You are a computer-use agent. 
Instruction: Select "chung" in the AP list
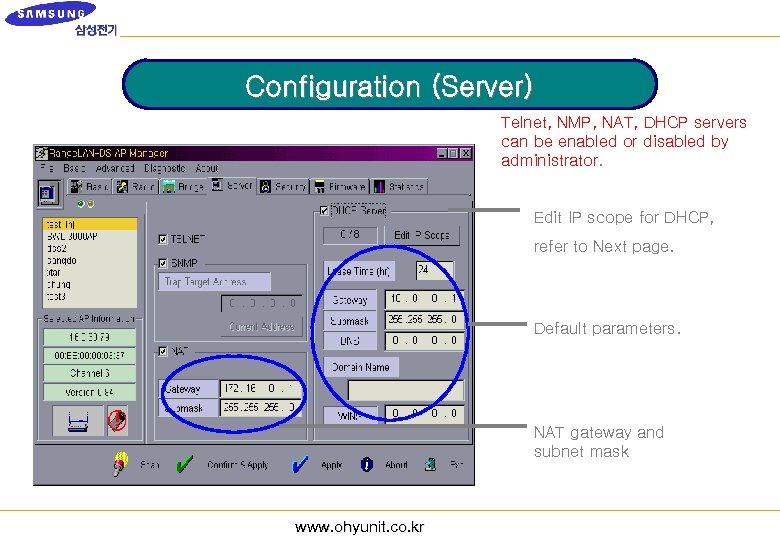(59, 284)
